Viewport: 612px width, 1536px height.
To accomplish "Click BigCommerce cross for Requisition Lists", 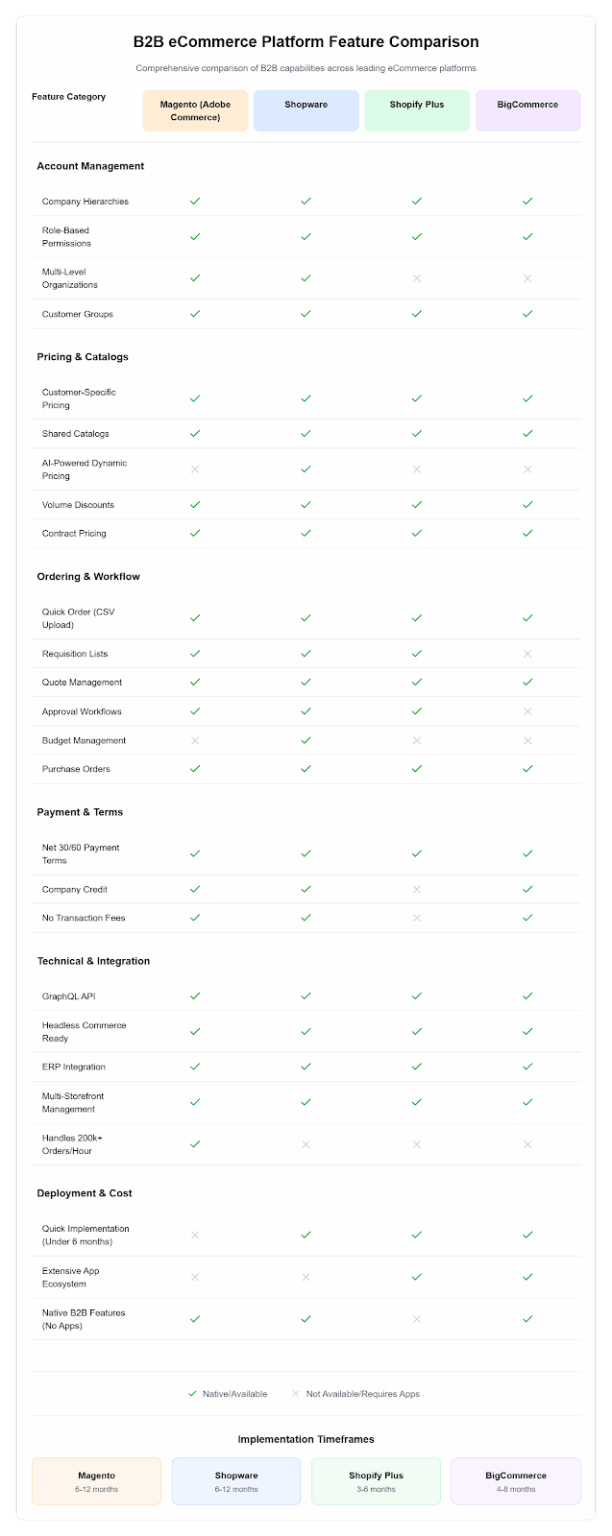I will [x=527, y=654].
